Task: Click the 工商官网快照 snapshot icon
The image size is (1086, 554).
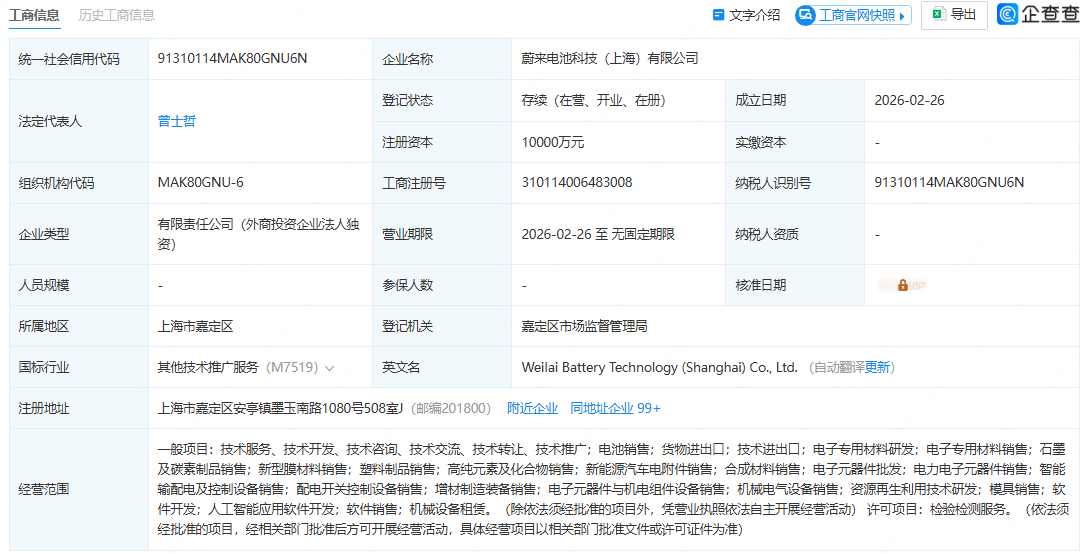Action: click(806, 15)
